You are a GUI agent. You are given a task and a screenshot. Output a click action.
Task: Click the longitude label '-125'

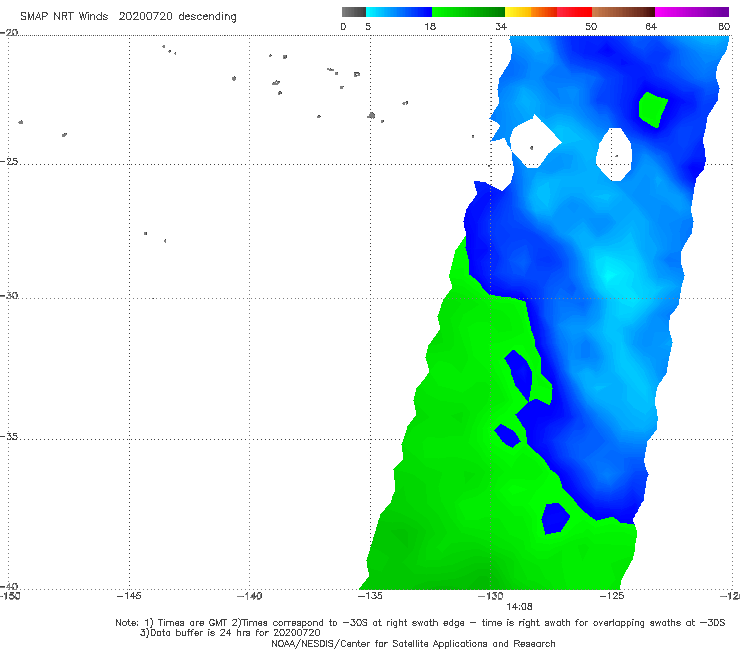point(612,596)
